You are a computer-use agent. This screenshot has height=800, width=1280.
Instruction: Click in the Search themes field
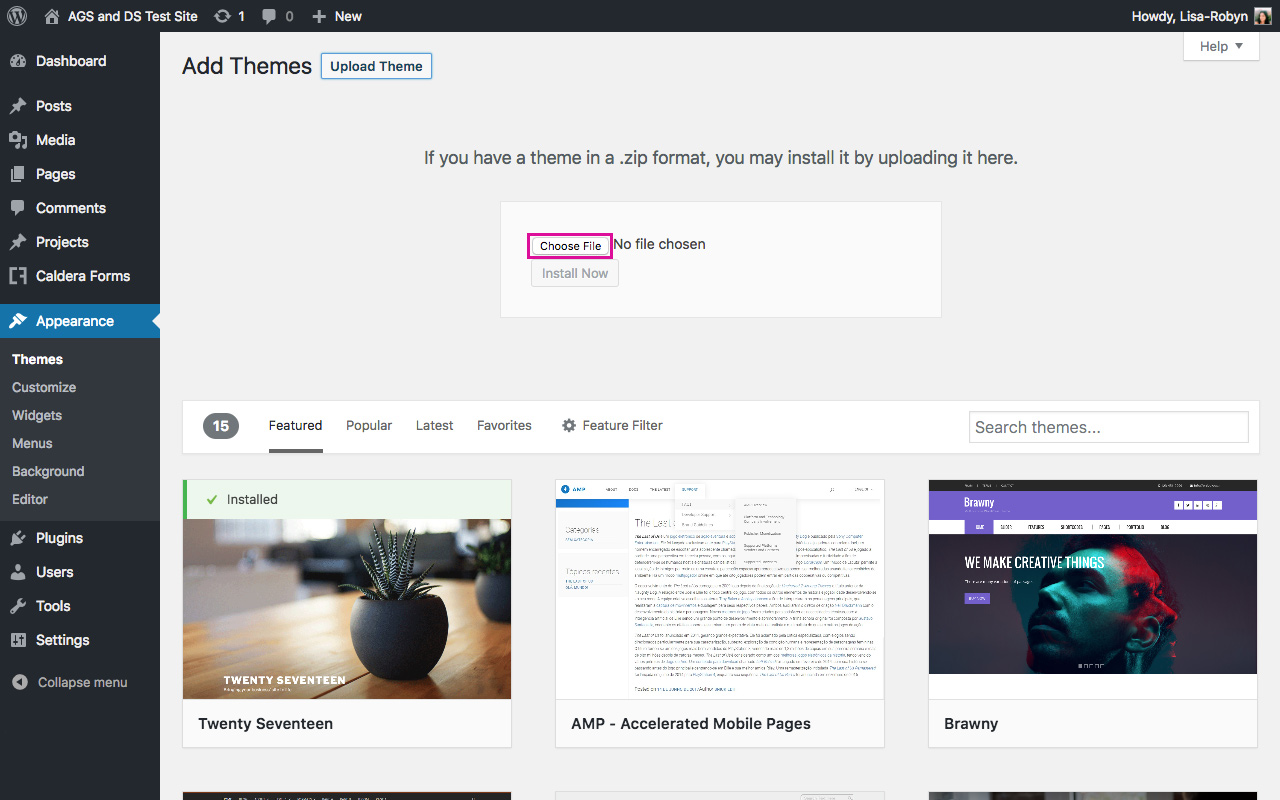(x=1109, y=427)
